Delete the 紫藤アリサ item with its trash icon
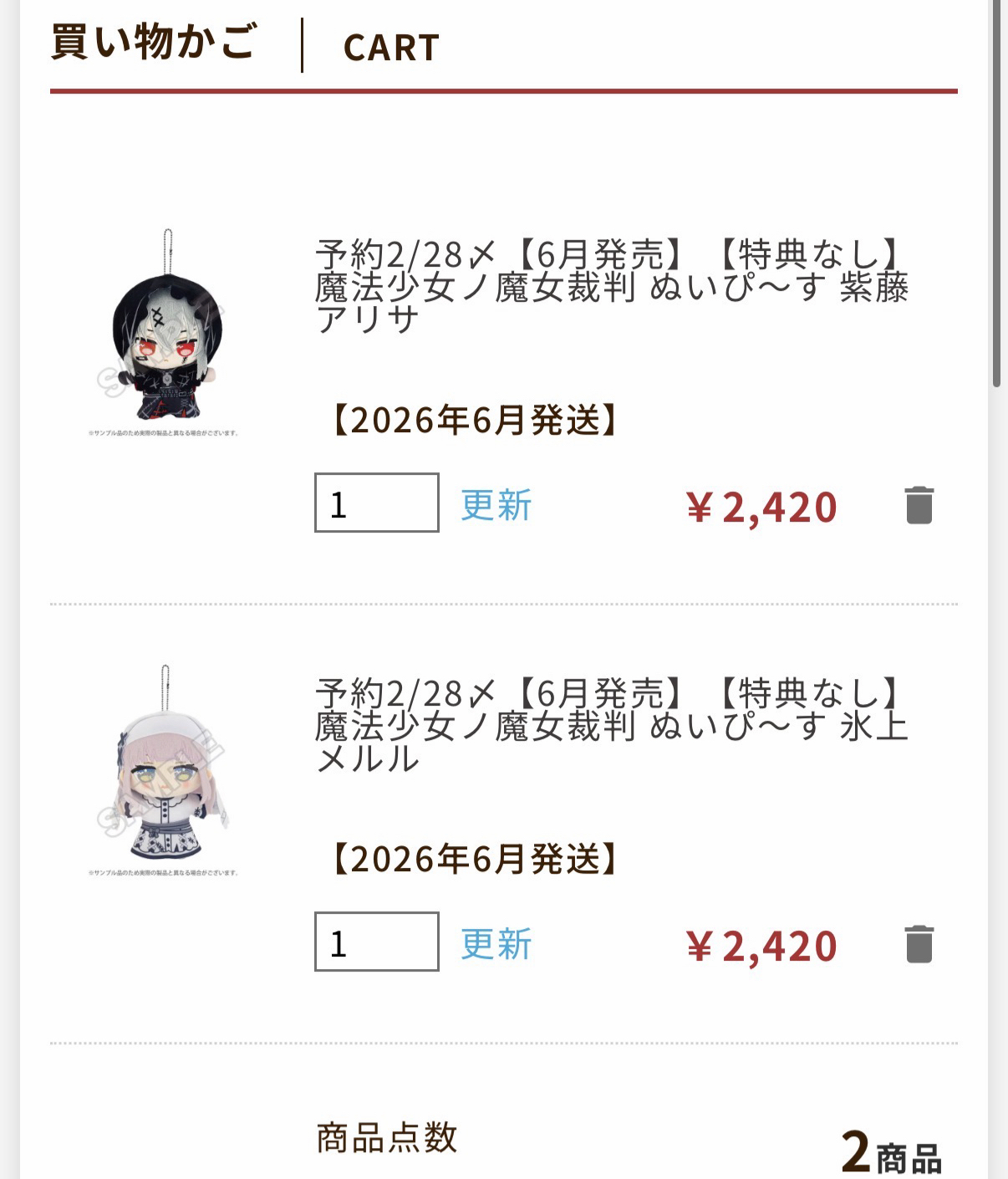Image resolution: width=1008 pixels, height=1179 pixels. (919, 505)
